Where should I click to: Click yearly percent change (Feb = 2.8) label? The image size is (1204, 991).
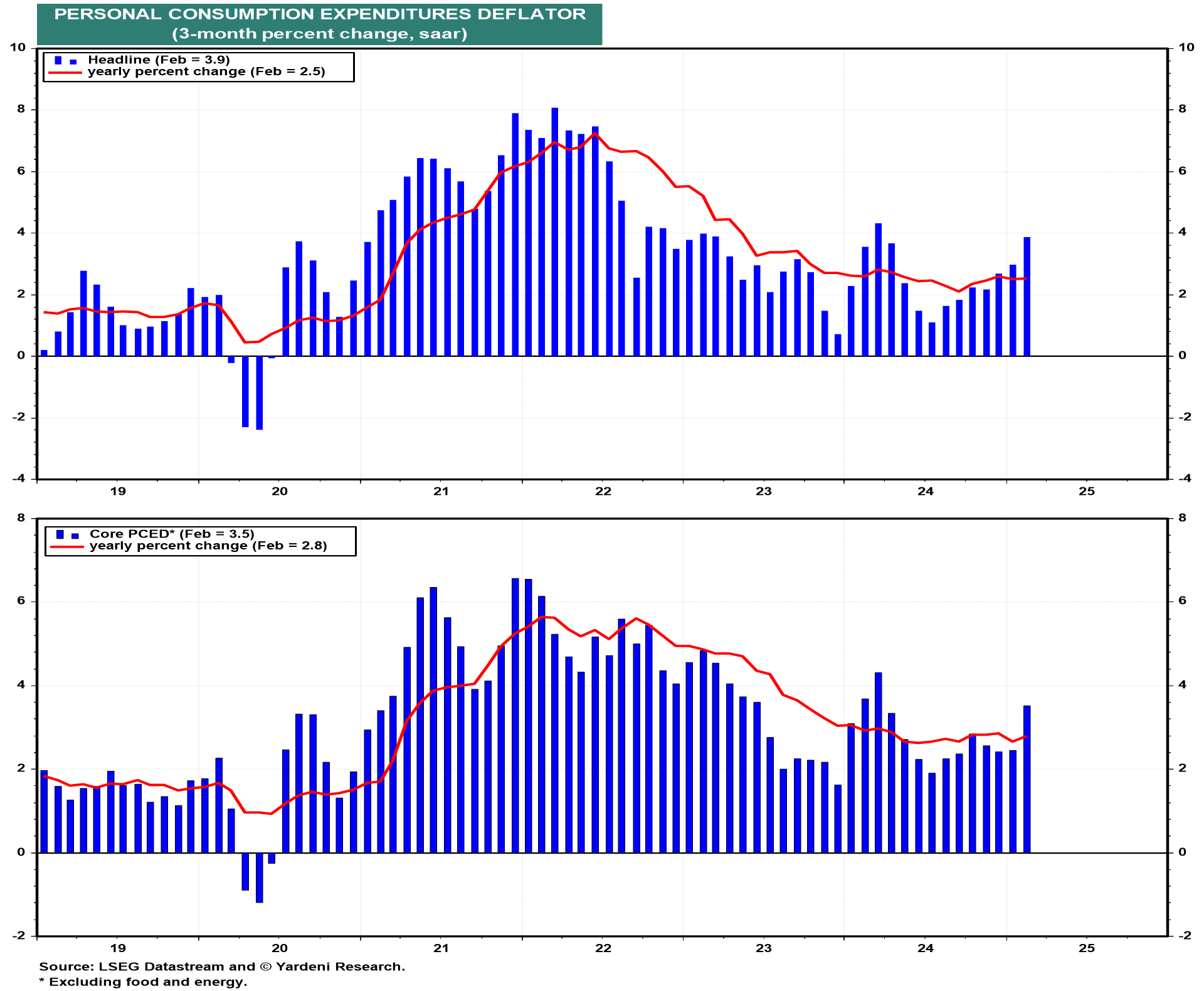(208, 546)
